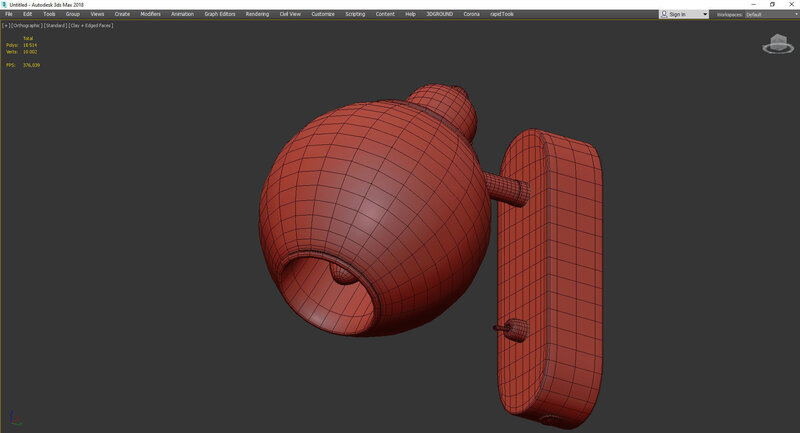Open the File menu
Viewport: 800px width, 433px height.
click(x=9, y=15)
